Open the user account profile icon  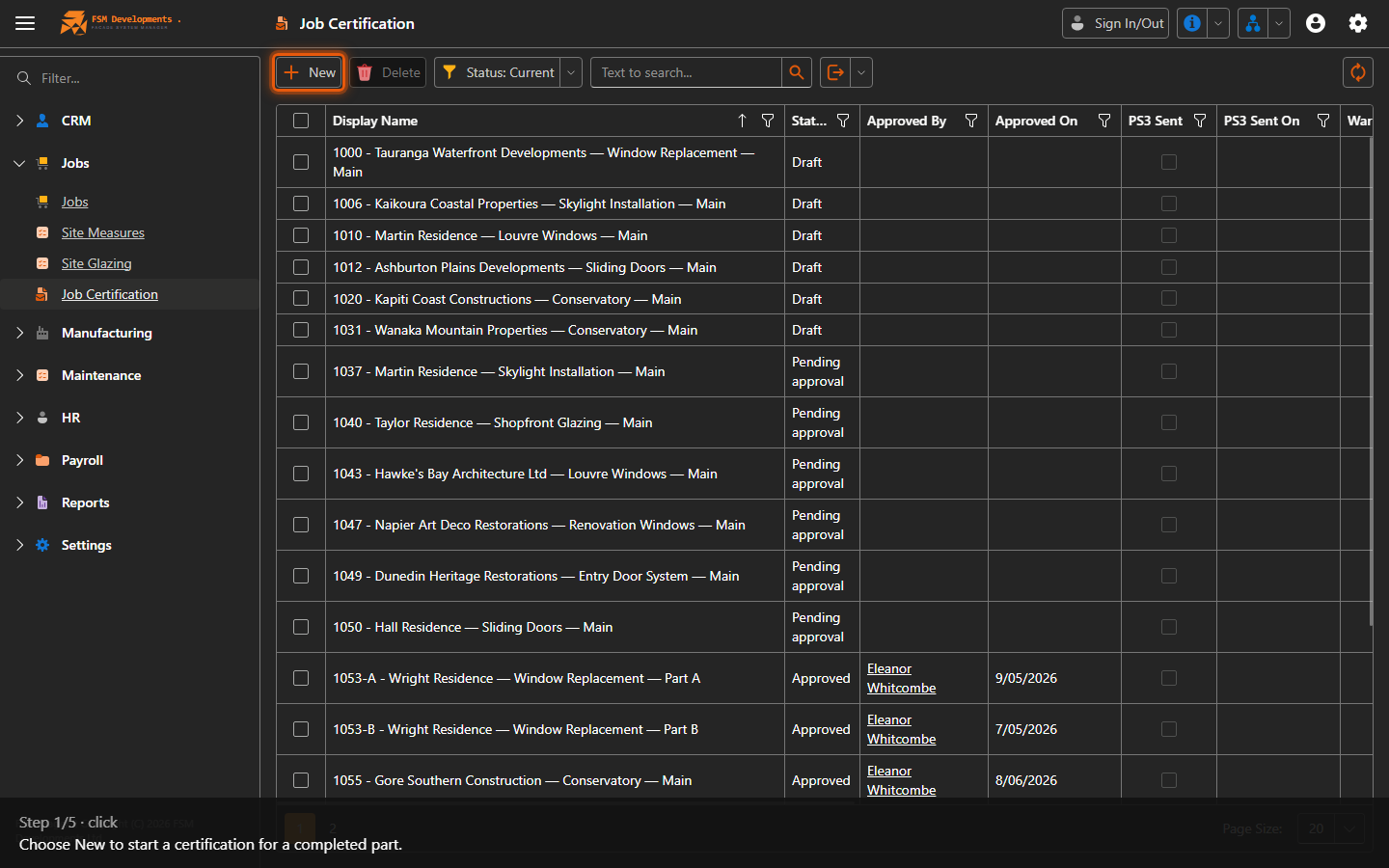[1316, 23]
